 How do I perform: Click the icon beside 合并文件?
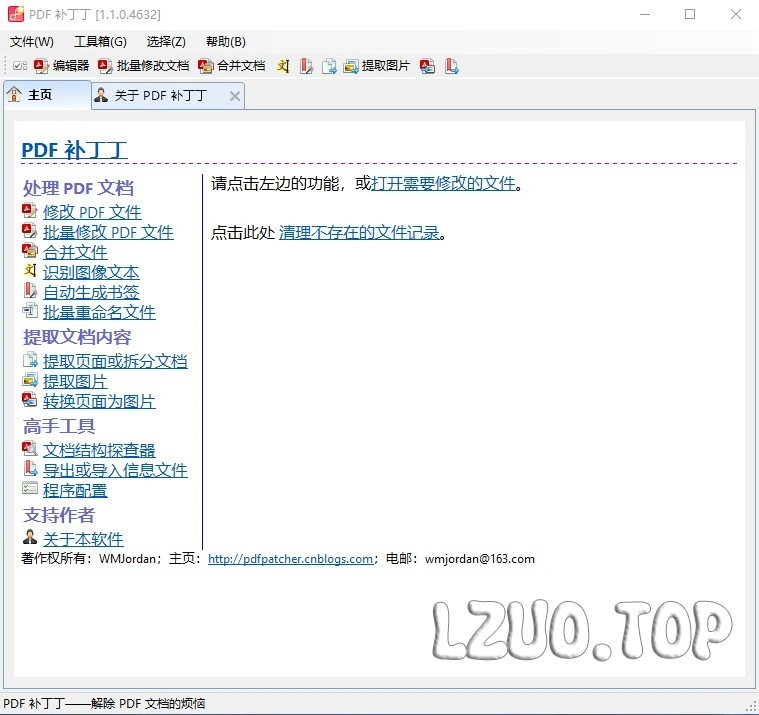[x=30, y=250]
